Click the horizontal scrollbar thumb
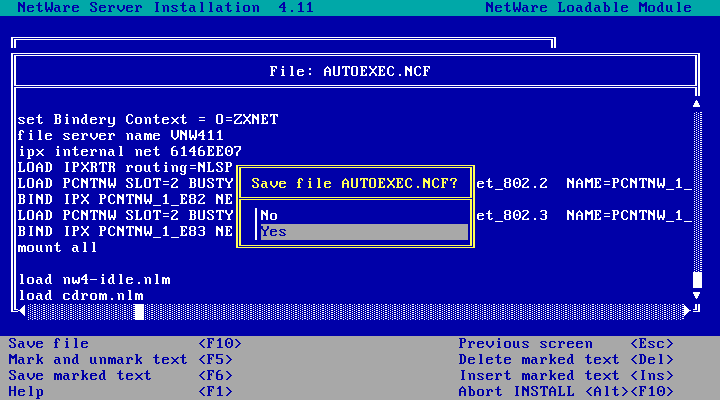This screenshot has width=720, height=400. tap(139, 312)
